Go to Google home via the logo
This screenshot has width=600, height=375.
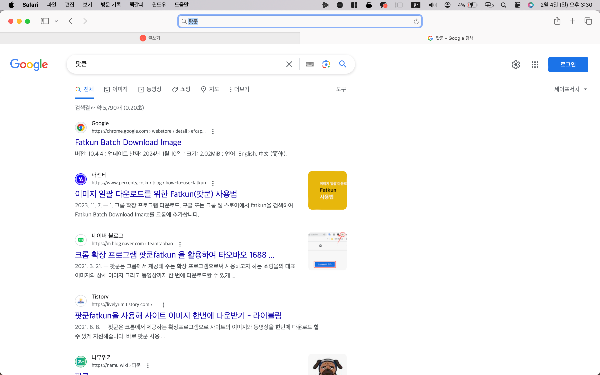[x=29, y=64]
